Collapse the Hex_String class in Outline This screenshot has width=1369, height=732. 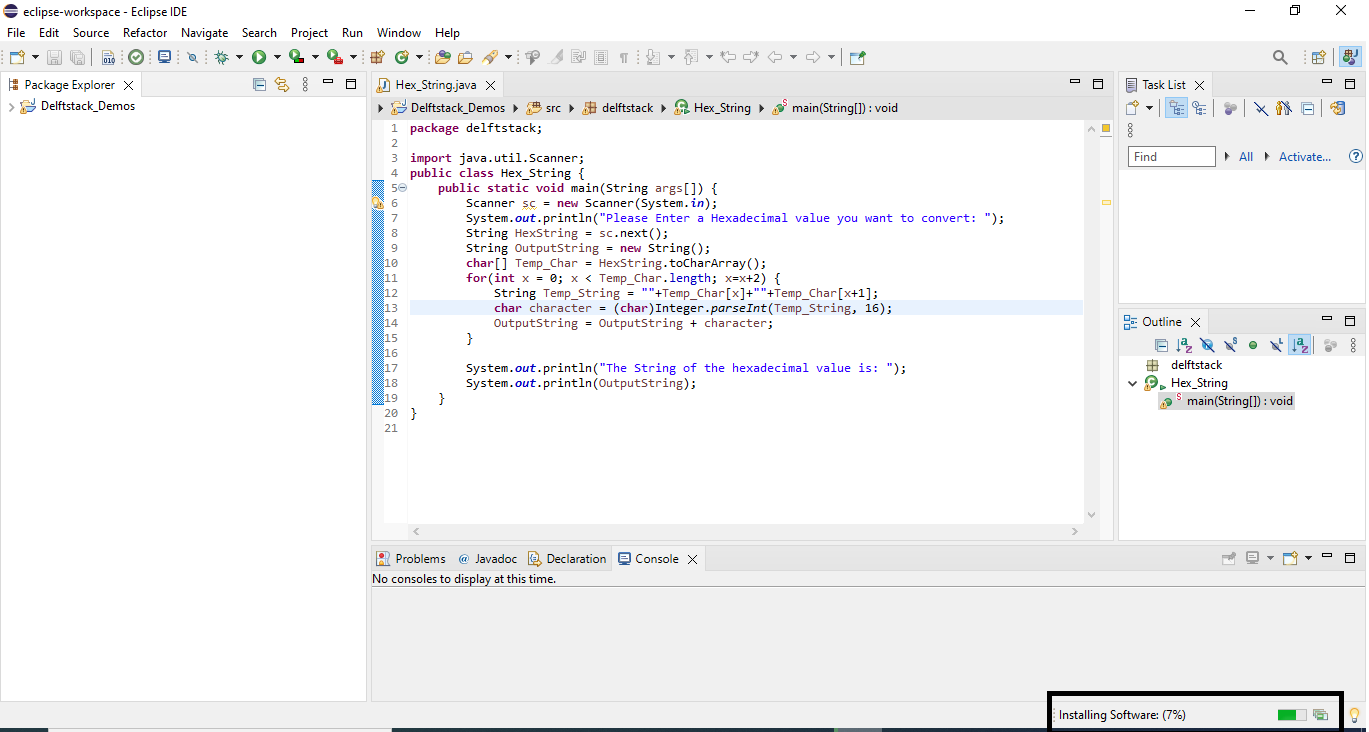[x=1132, y=383]
